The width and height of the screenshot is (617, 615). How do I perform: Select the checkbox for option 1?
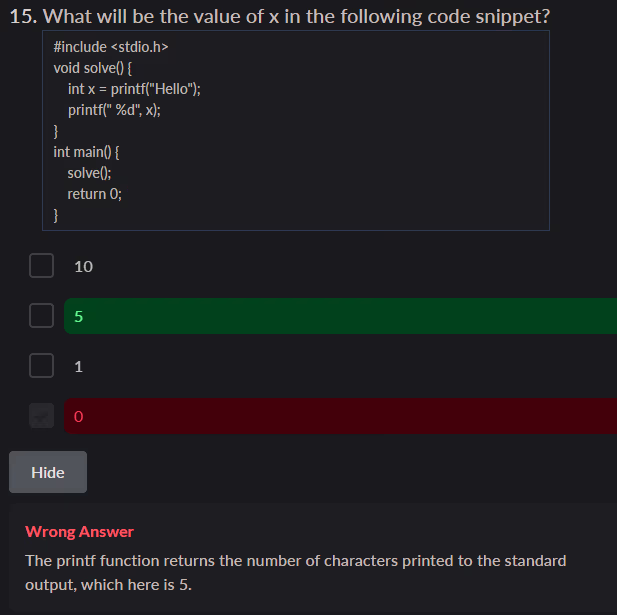[41, 366]
